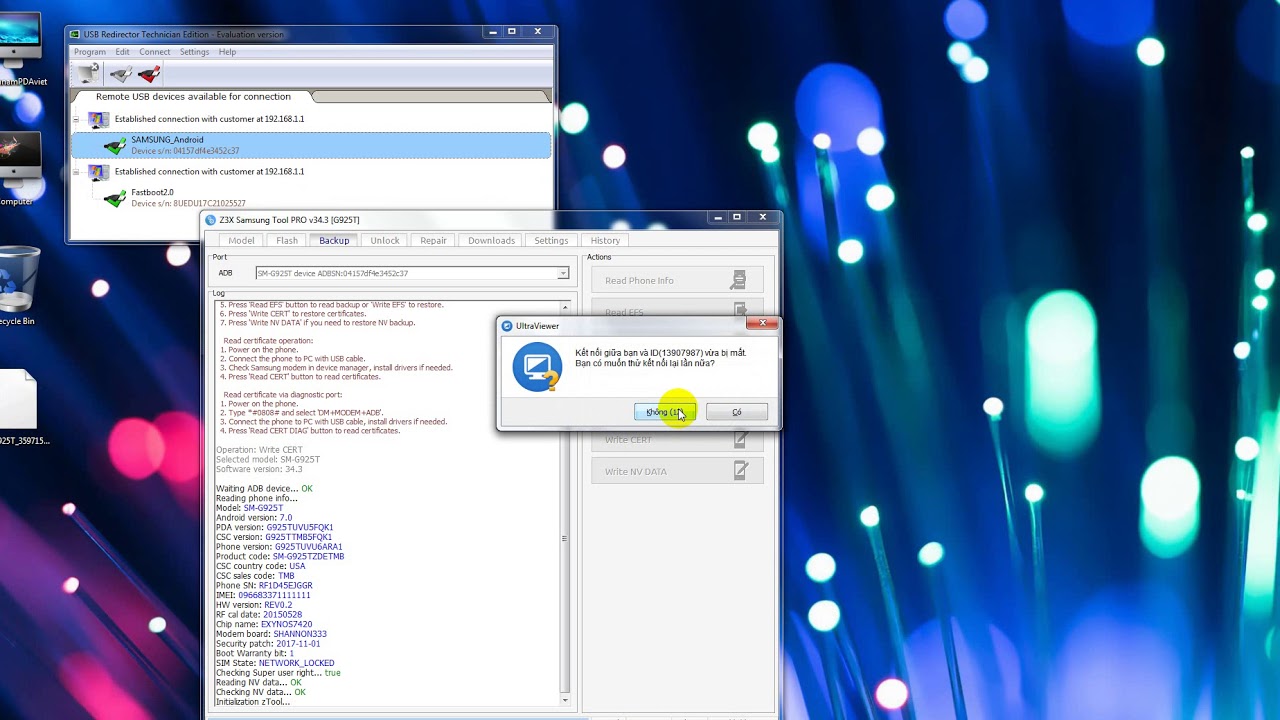Click log line 'Model: SM-G925T'

(x=249, y=508)
